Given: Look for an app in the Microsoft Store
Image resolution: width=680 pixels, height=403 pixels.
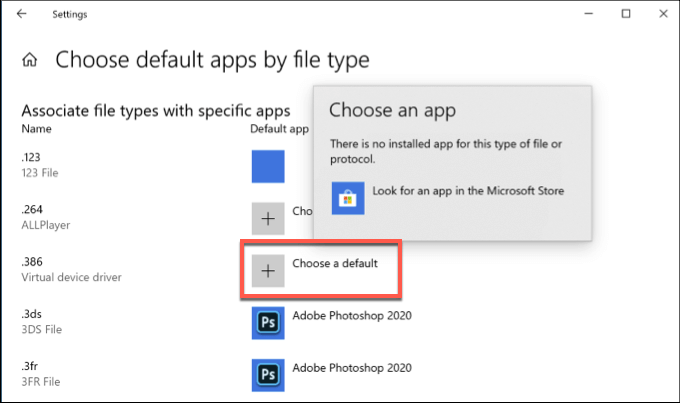Looking at the screenshot, I should (468, 190).
